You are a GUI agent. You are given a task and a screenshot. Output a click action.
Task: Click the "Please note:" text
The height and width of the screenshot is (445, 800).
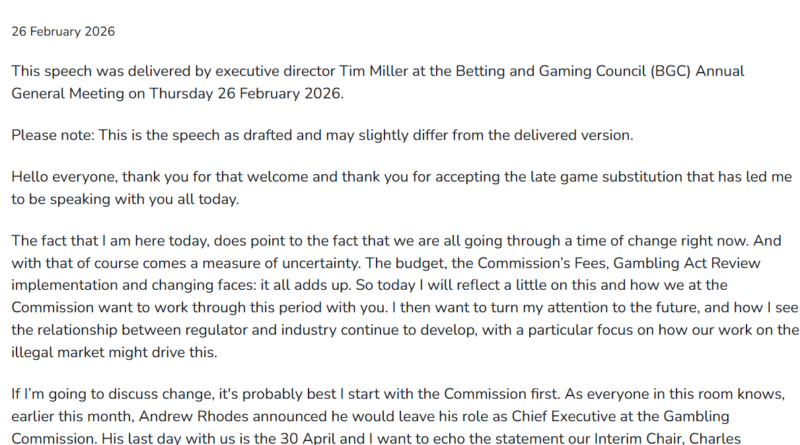[53, 134]
